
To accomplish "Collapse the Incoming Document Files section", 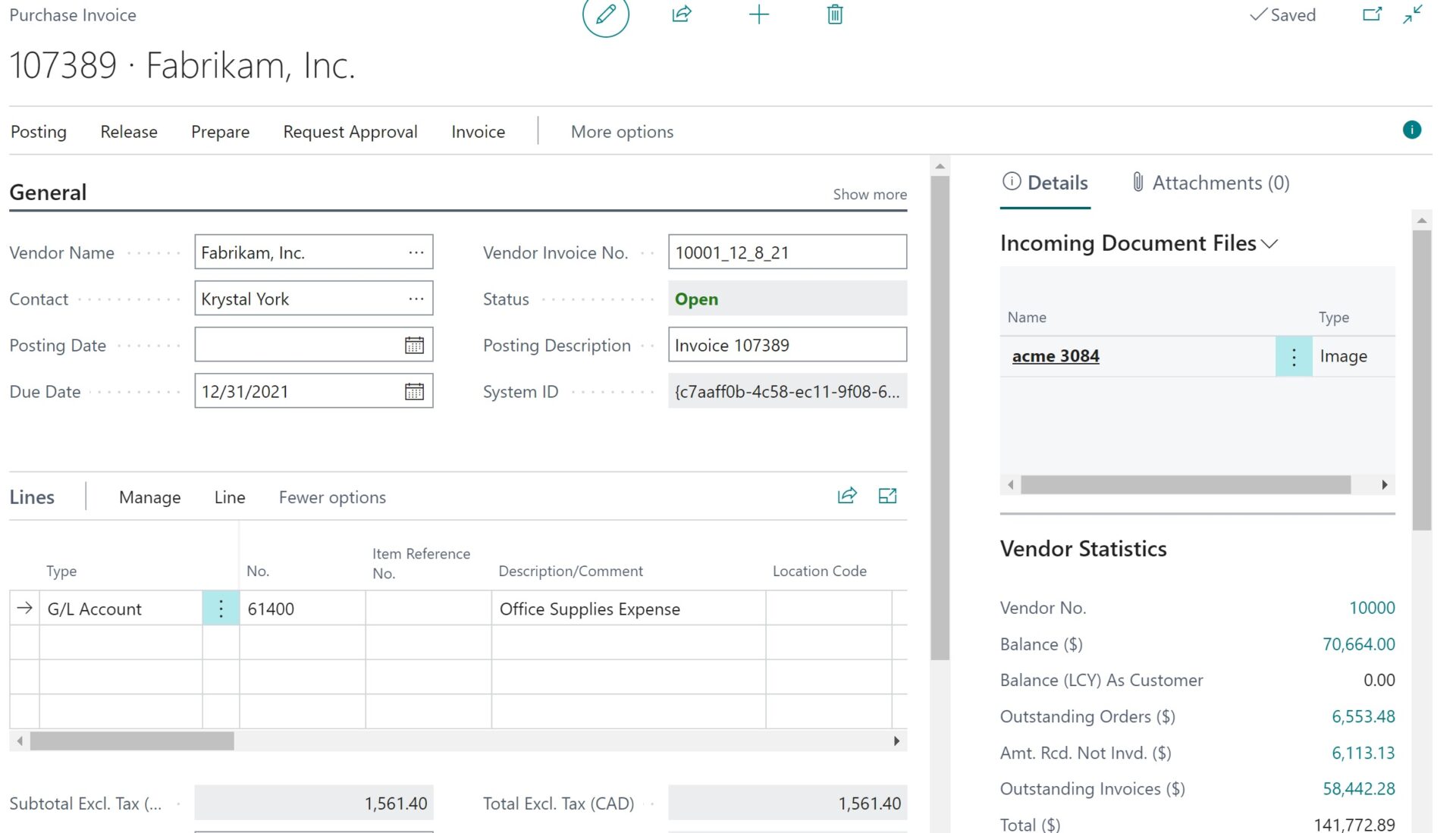I will coord(1271,243).
